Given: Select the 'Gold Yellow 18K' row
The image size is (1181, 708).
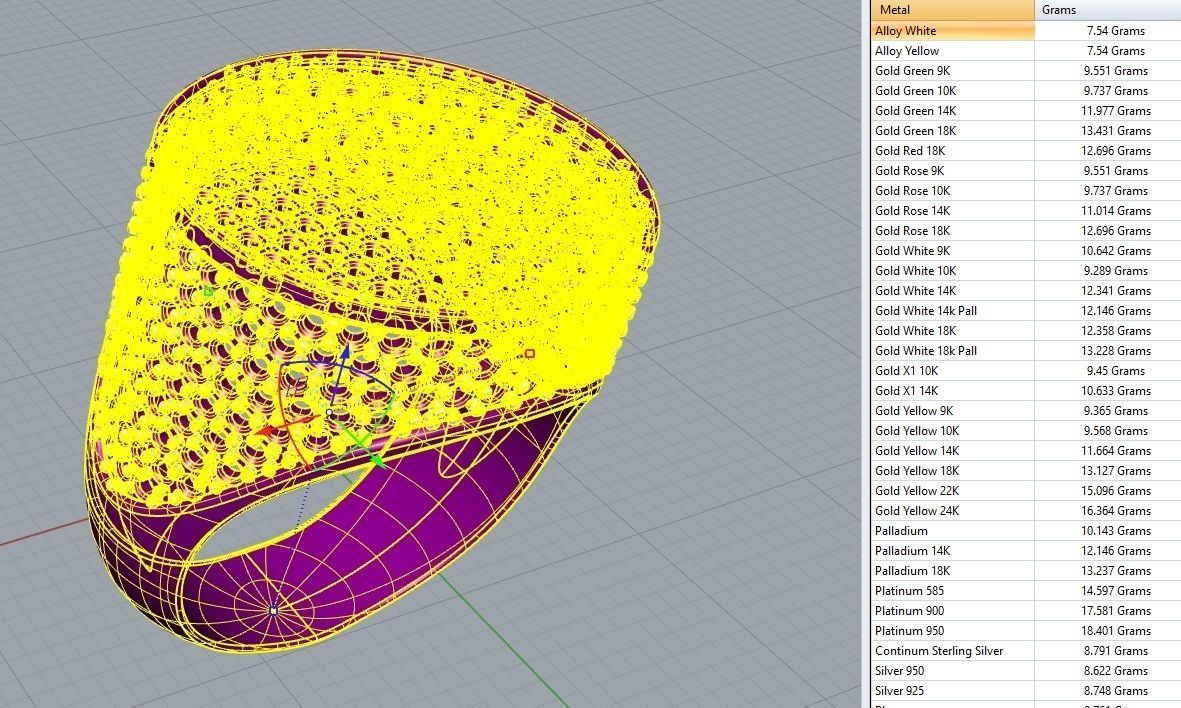Looking at the screenshot, I should pos(1026,471).
